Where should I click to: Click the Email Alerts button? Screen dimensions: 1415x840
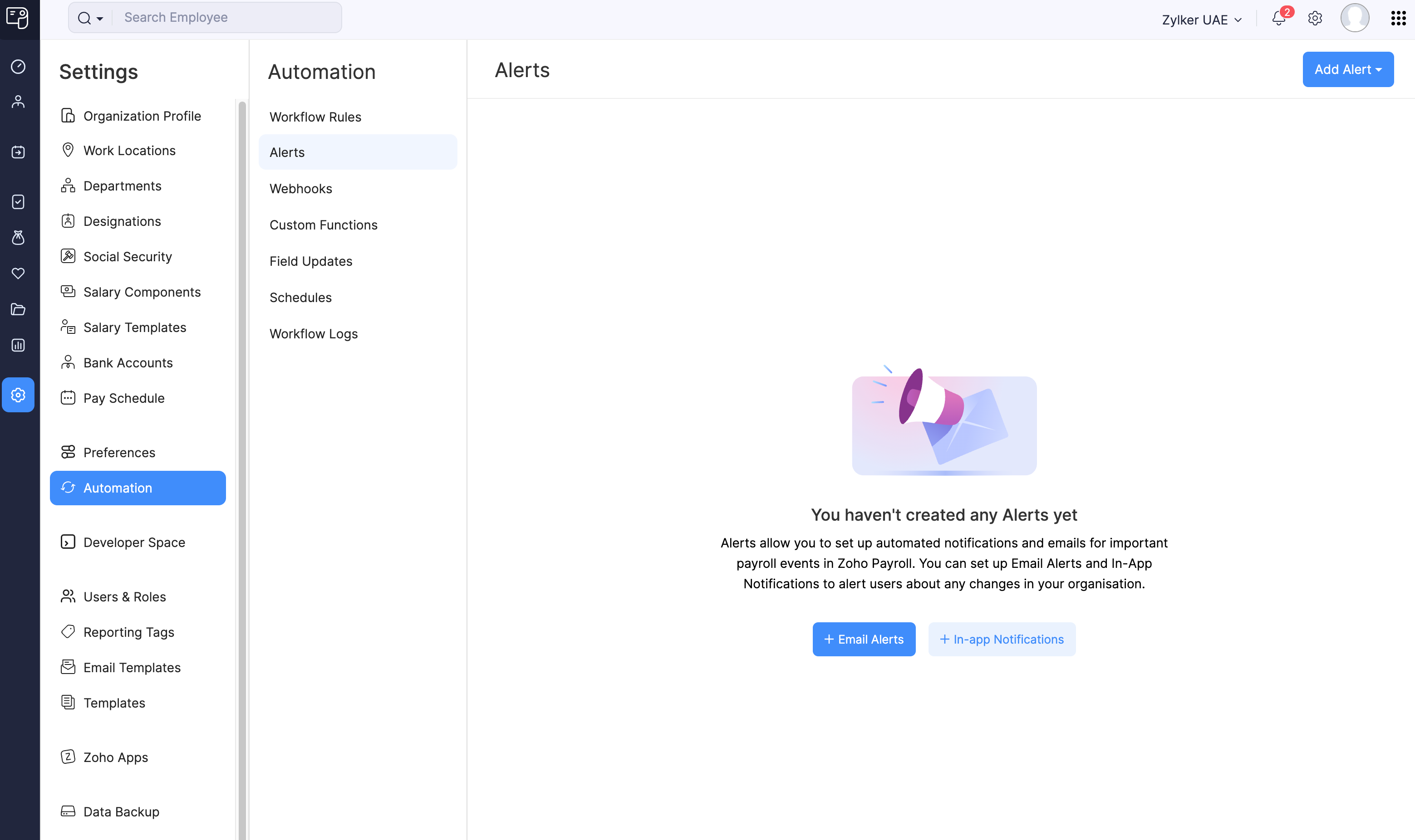[x=864, y=640]
